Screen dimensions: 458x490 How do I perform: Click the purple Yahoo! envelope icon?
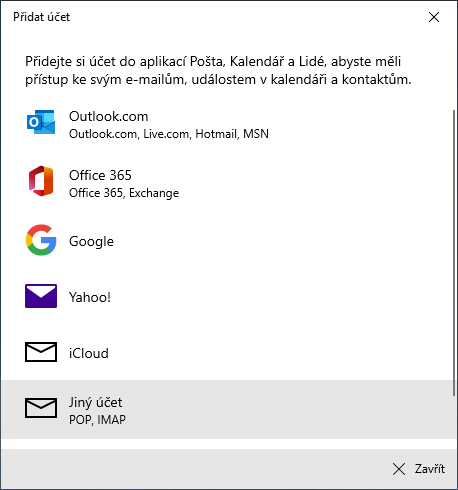tap(41, 296)
